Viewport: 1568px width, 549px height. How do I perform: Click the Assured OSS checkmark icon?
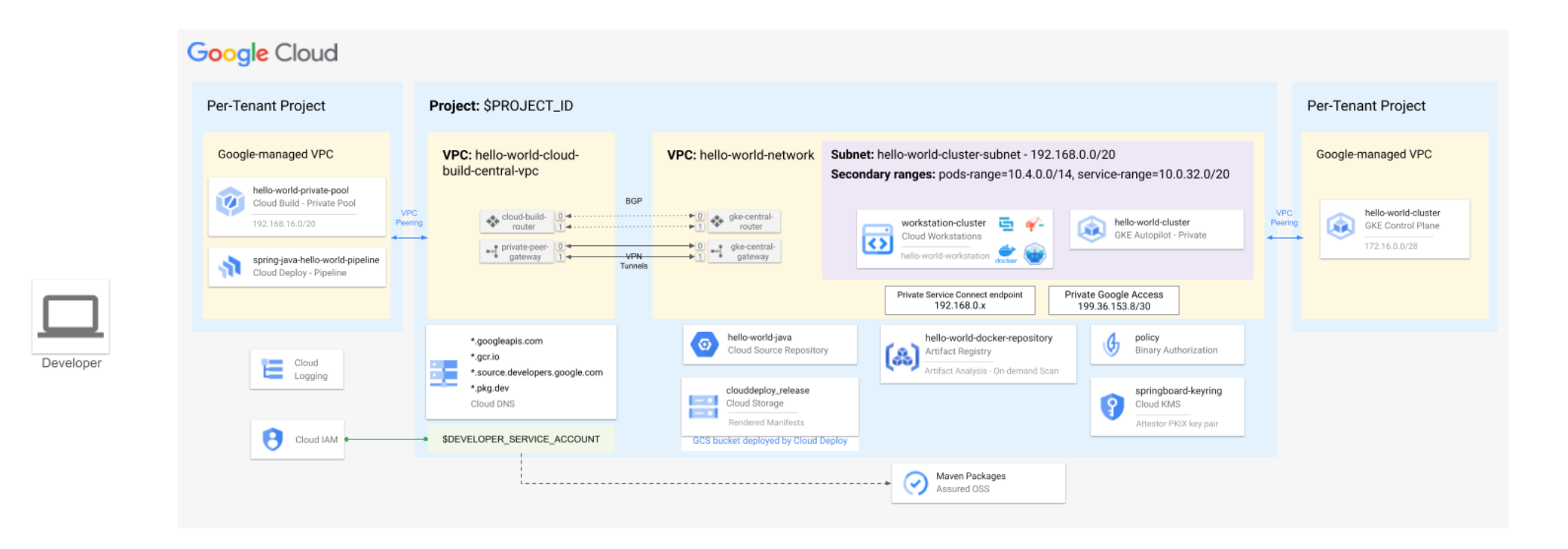click(915, 483)
